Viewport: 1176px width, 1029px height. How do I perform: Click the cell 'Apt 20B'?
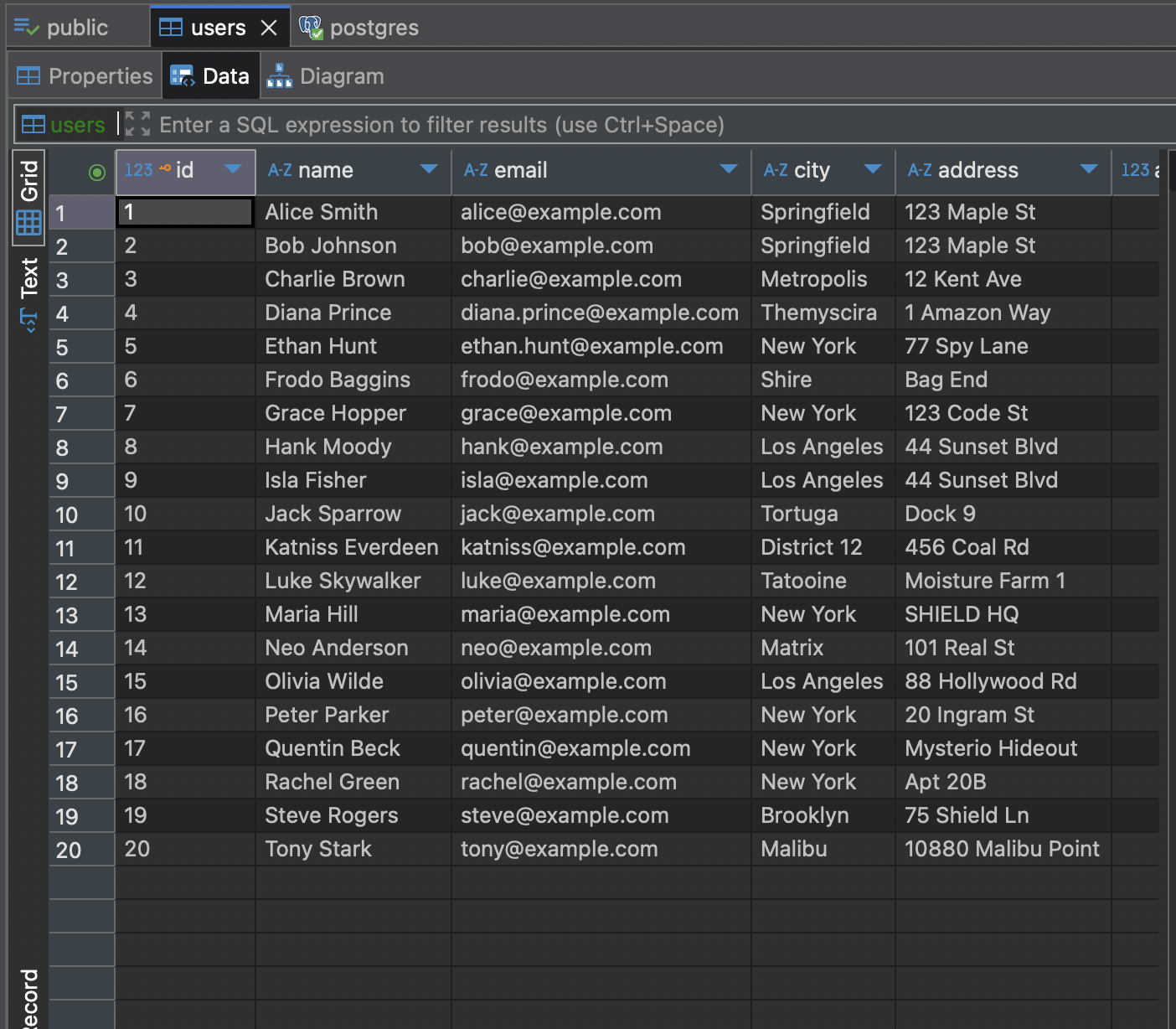coord(1003,782)
